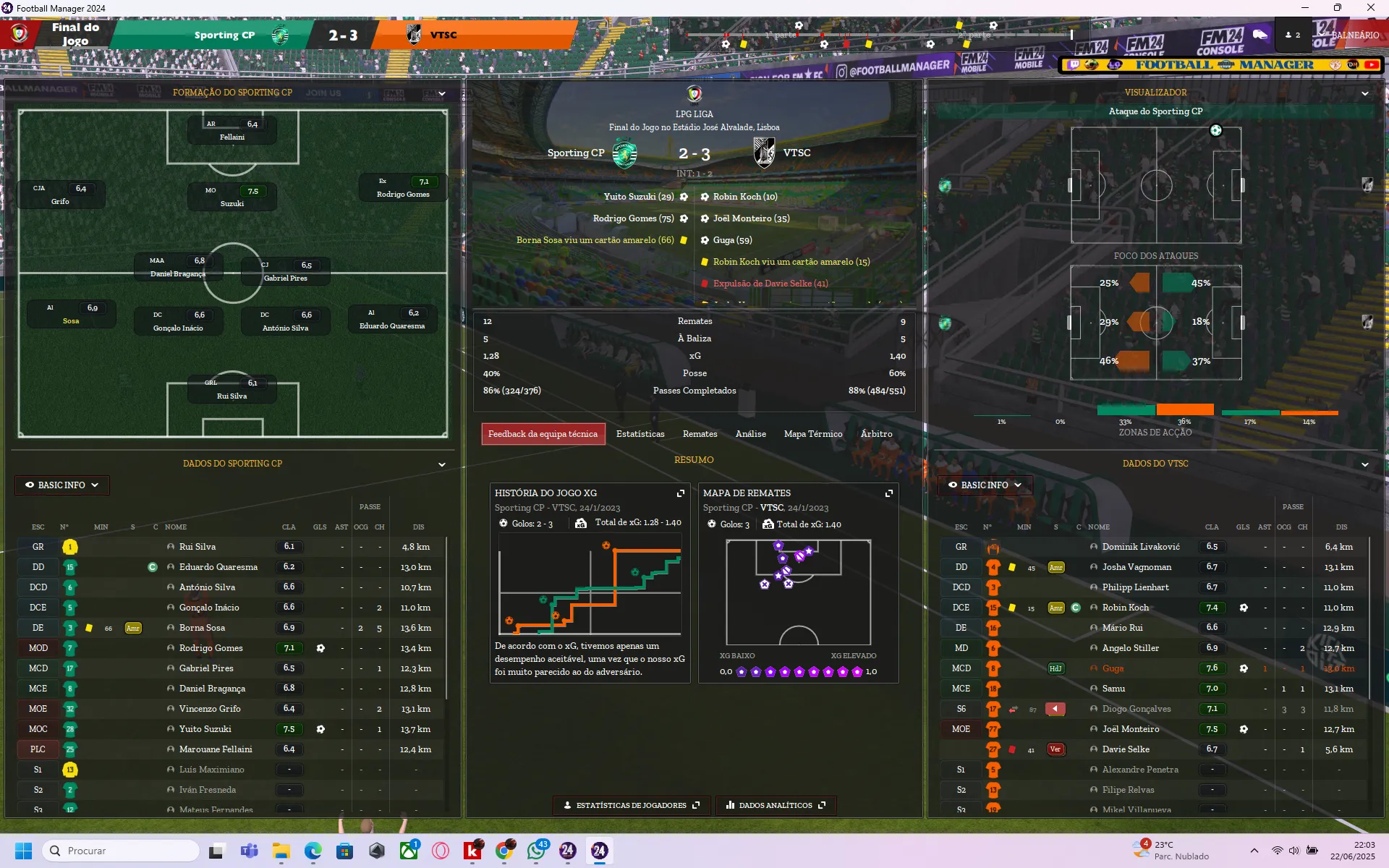Screen dimensions: 1389x868
Task: Click the Windows Start button
Action: [x=23, y=851]
